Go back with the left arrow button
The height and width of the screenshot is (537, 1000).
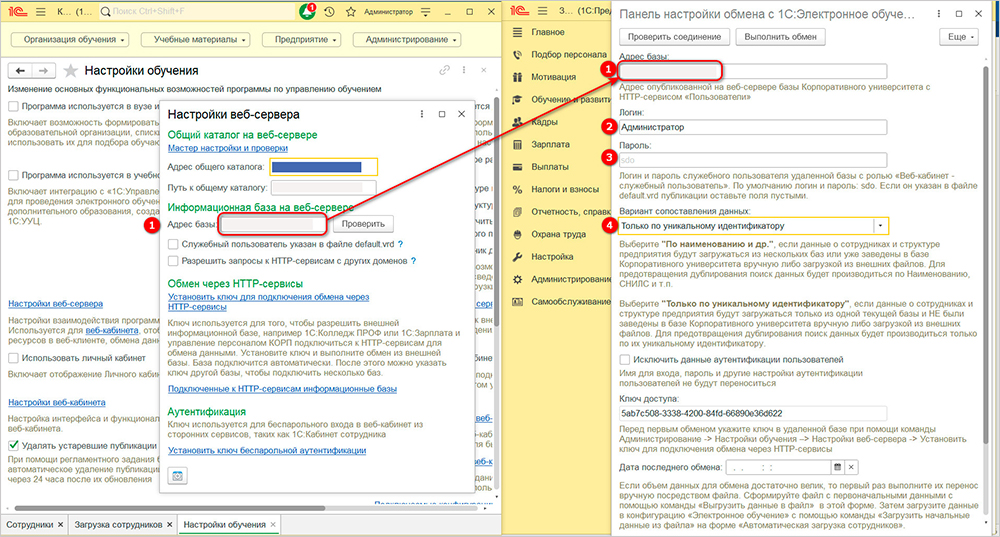[x=20, y=71]
